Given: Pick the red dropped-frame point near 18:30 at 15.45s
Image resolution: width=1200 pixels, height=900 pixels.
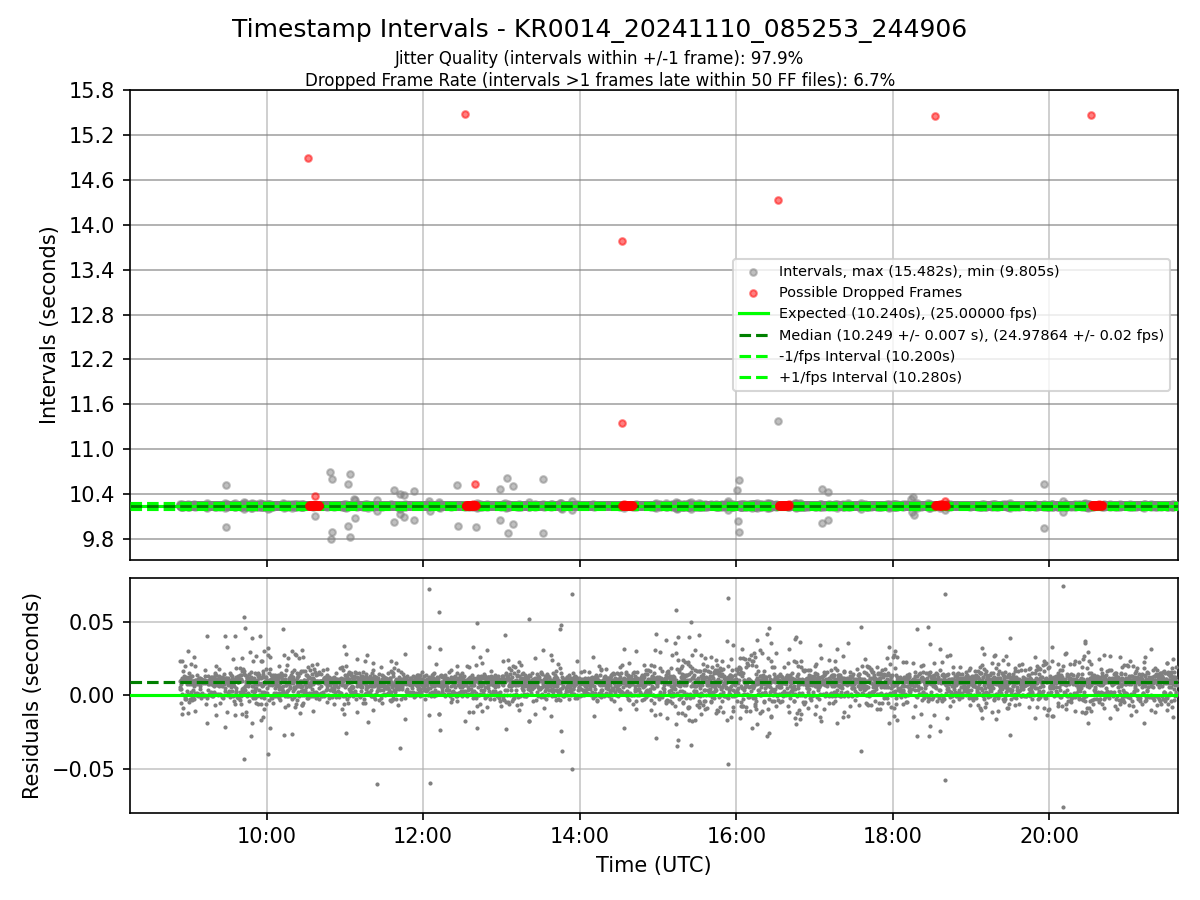Looking at the screenshot, I should pos(935,116).
